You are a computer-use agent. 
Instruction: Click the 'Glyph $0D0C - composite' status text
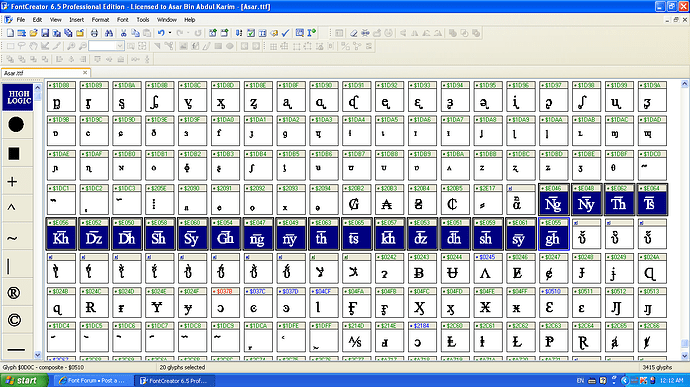pos(43,367)
